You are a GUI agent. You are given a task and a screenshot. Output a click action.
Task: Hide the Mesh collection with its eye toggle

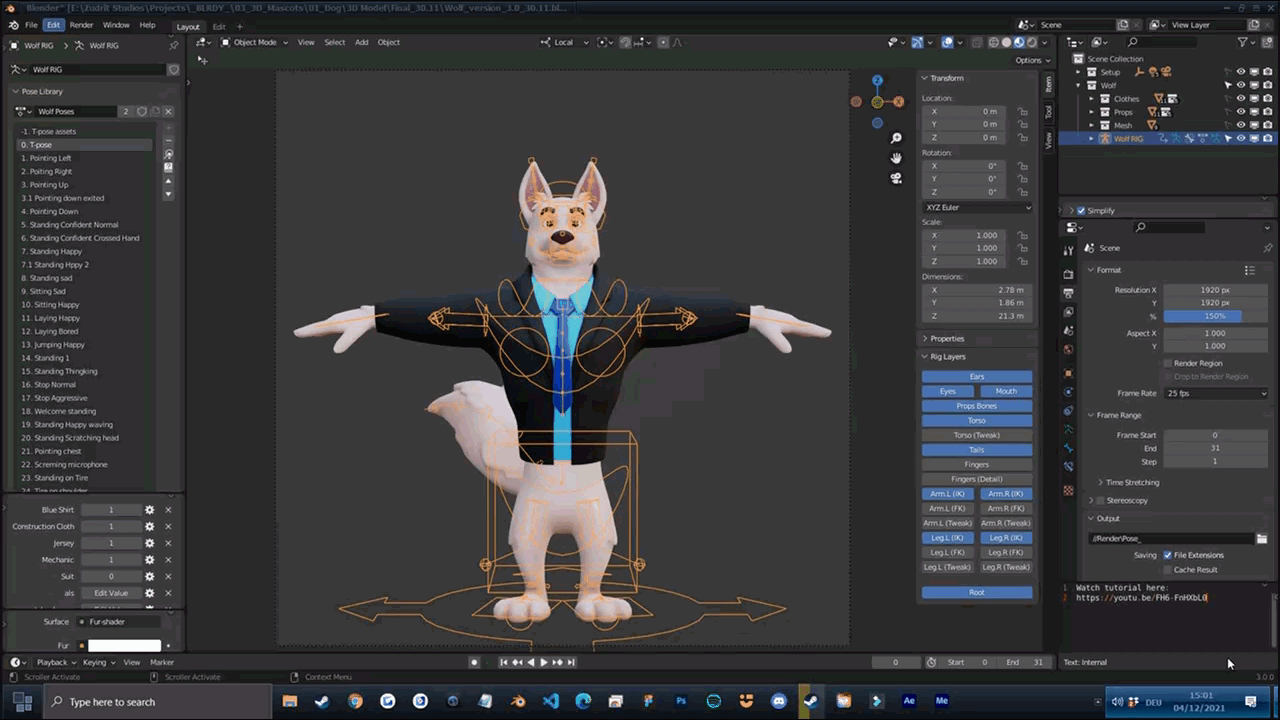1241,125
